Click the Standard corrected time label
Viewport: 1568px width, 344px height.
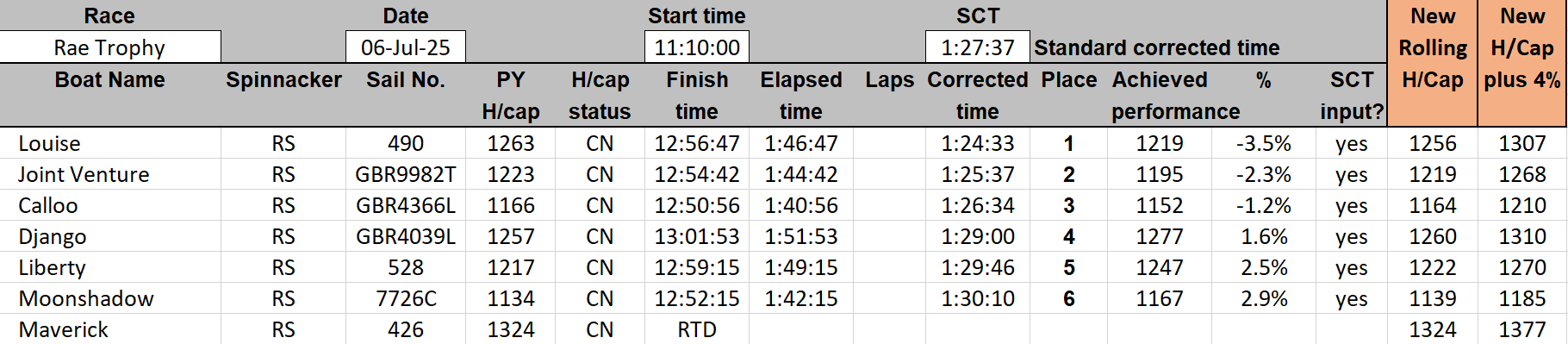1157,47
